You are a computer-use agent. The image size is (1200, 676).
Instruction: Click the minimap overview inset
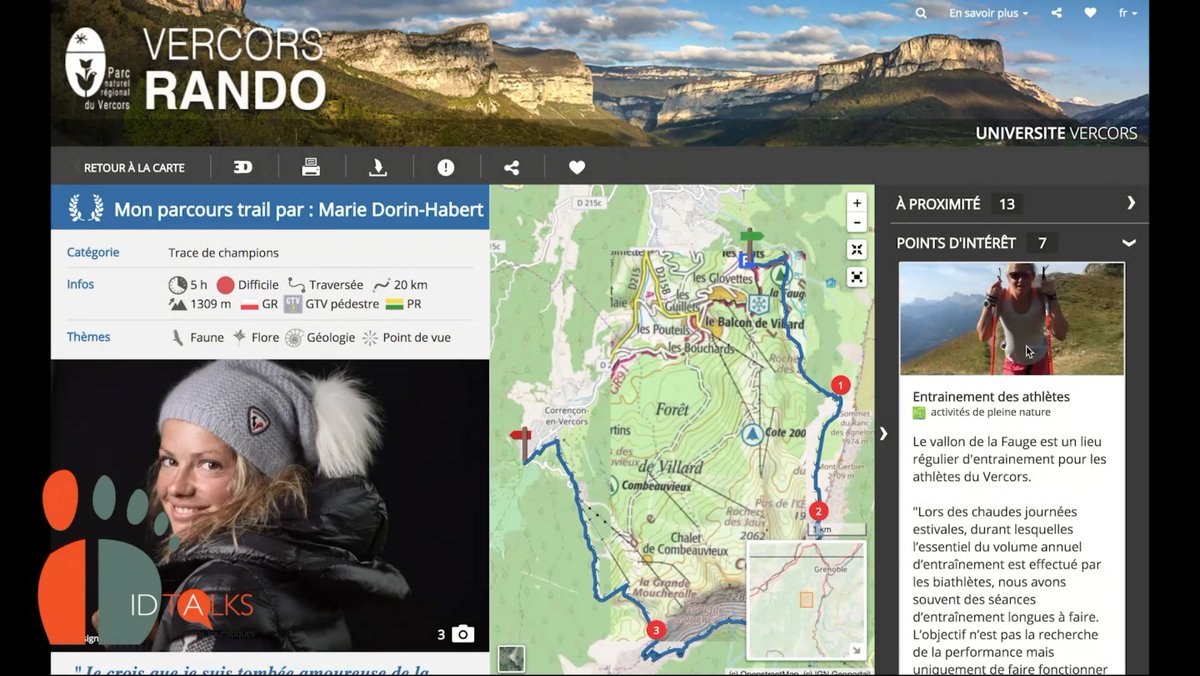coord(806,601)
